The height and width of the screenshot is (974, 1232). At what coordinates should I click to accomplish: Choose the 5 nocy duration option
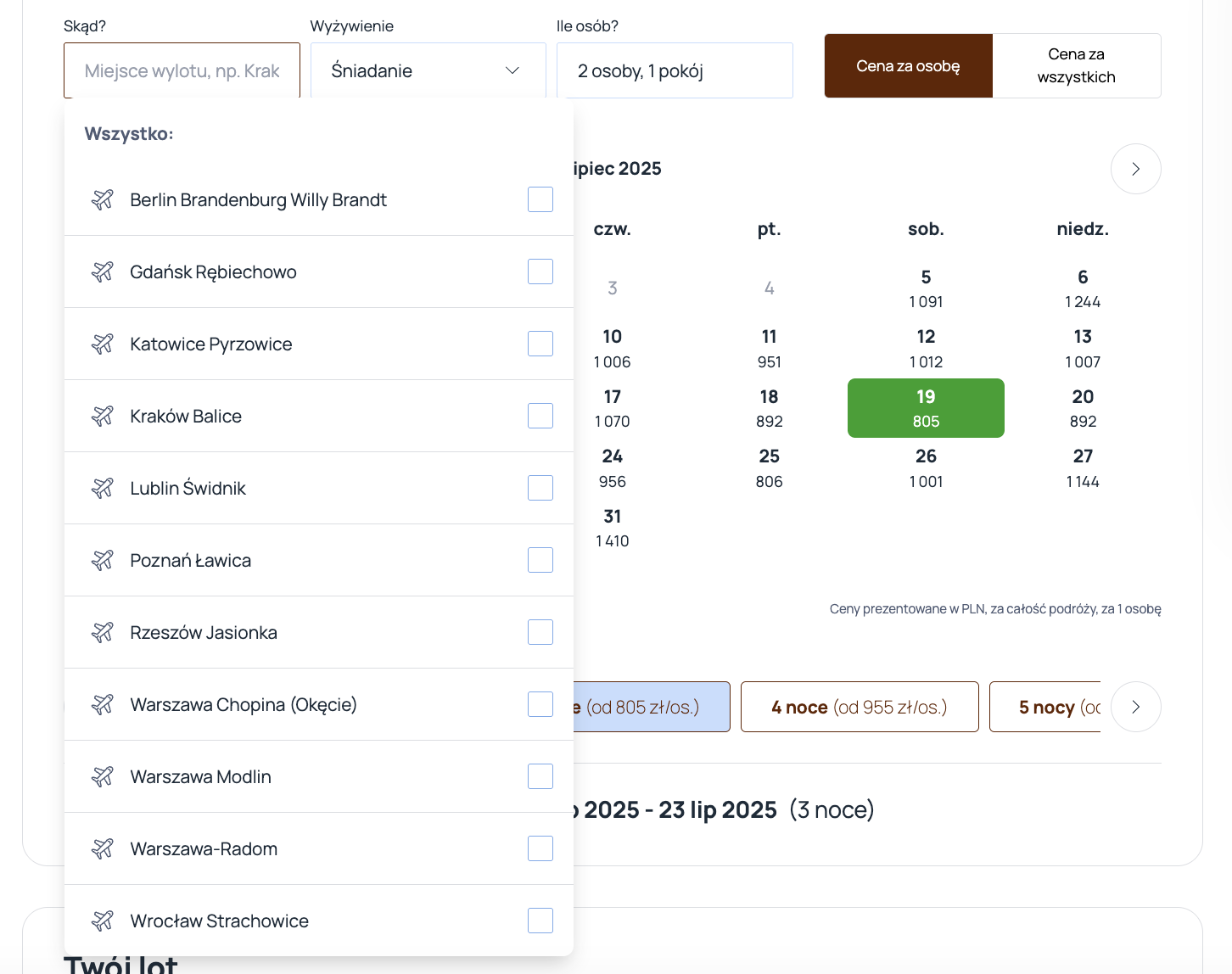[1045, 707]
